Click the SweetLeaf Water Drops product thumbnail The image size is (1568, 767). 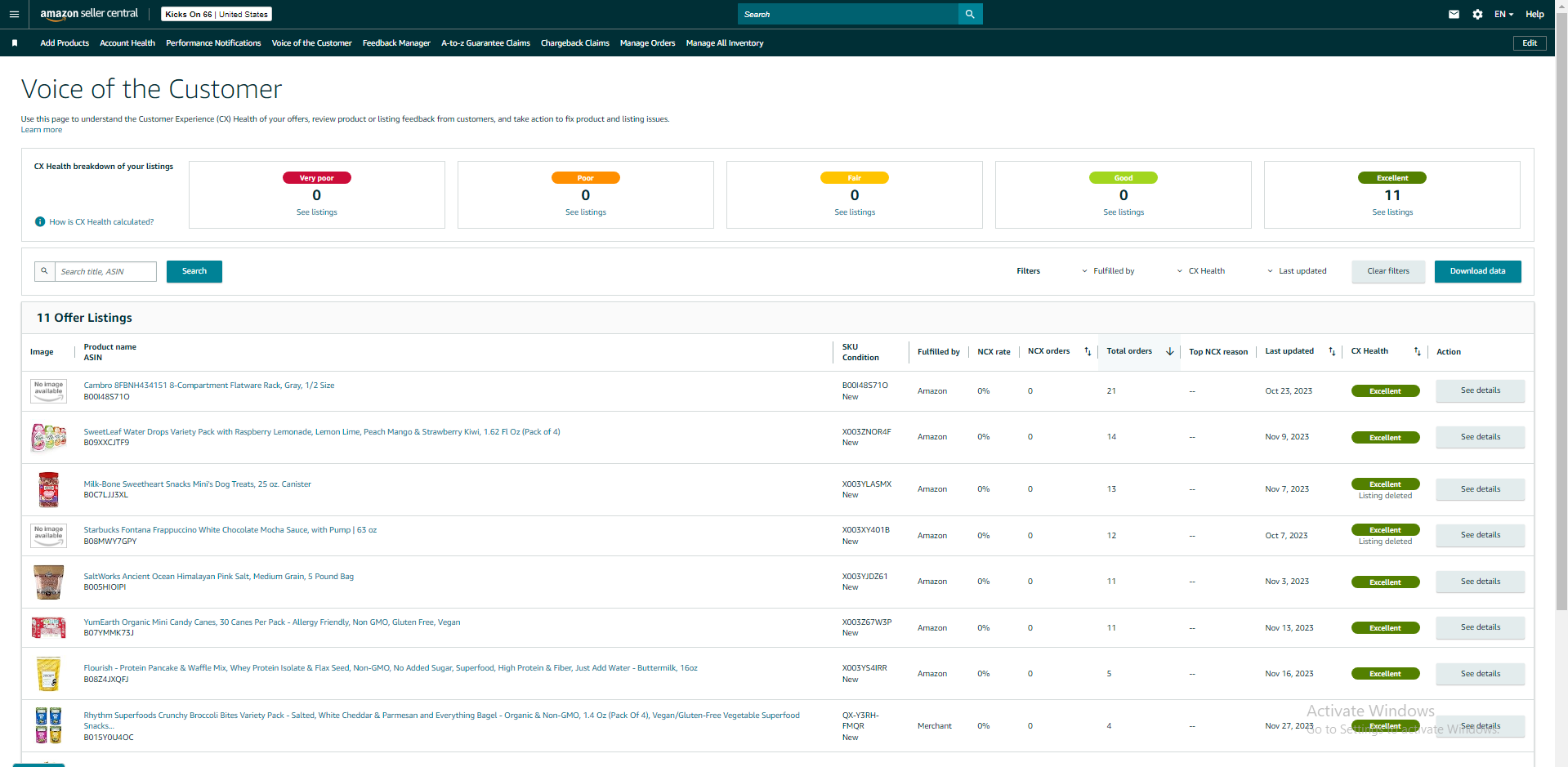coord(48,438)
